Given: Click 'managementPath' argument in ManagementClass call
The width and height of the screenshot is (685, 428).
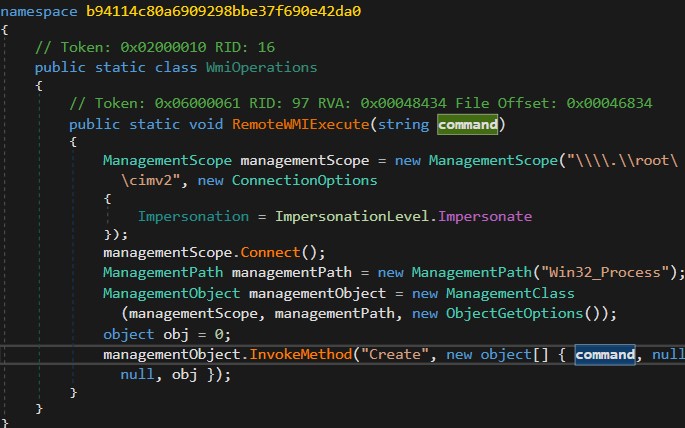Looking at the screenshot, I should pyautogui.click(x=335, y=314).
